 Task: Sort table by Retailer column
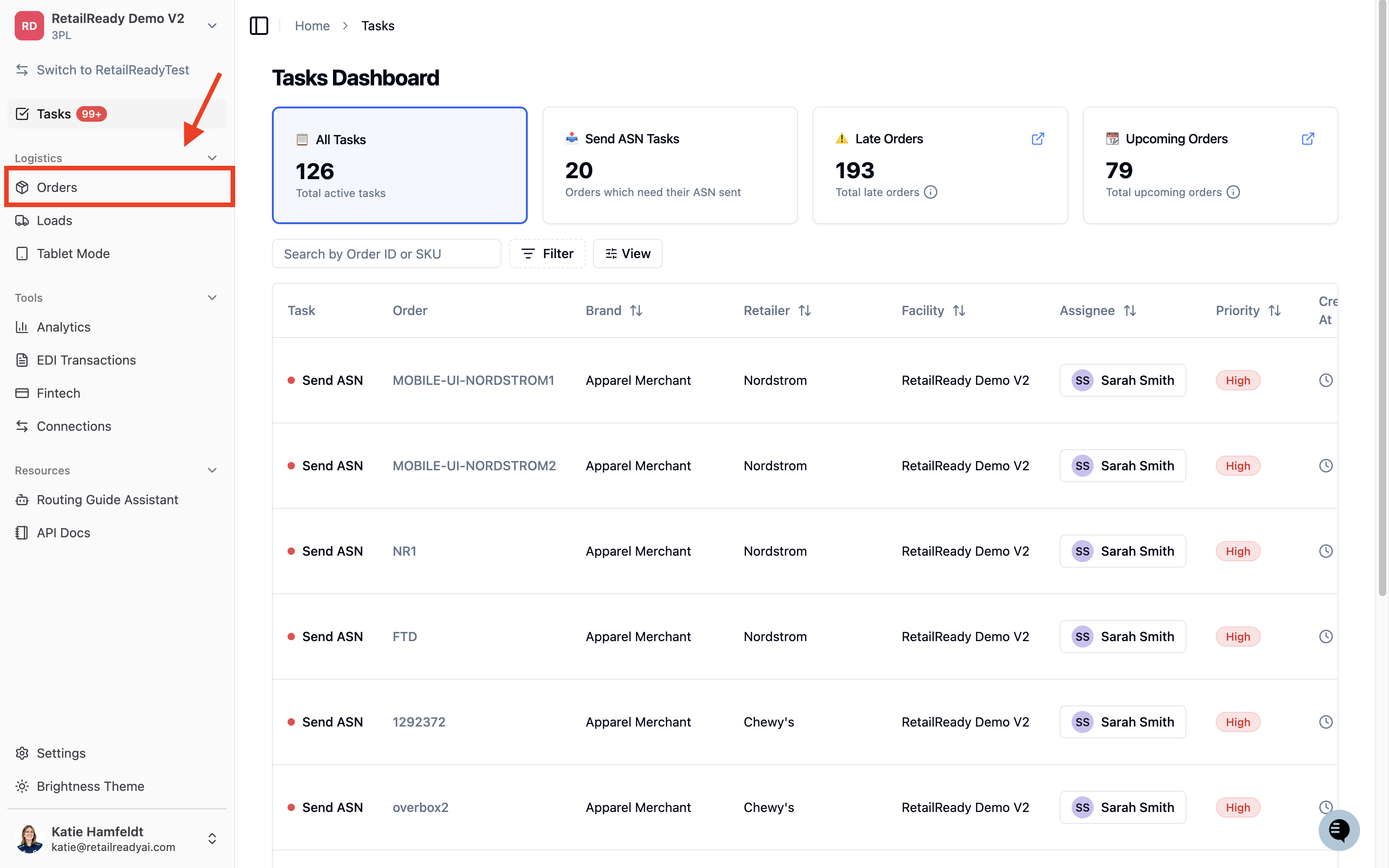[x=805, y=310]
